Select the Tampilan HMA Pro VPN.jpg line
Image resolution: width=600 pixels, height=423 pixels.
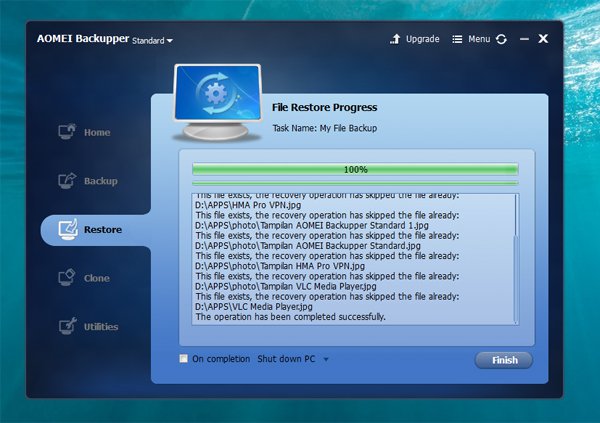pyautogui.click(x=280, y=266)
